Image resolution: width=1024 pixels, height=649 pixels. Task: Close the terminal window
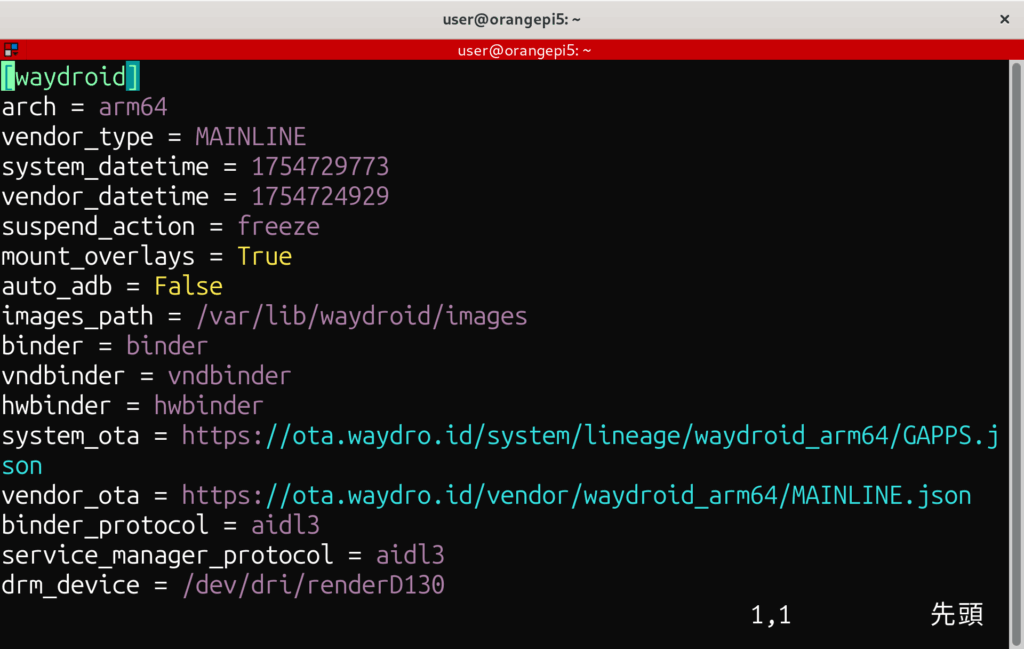click(1004, 19)
